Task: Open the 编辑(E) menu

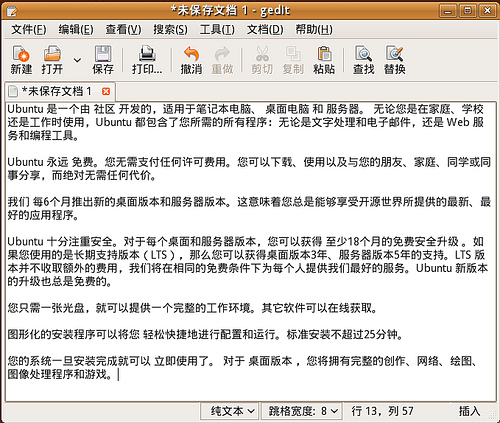Action: click(x=76, y=30)
